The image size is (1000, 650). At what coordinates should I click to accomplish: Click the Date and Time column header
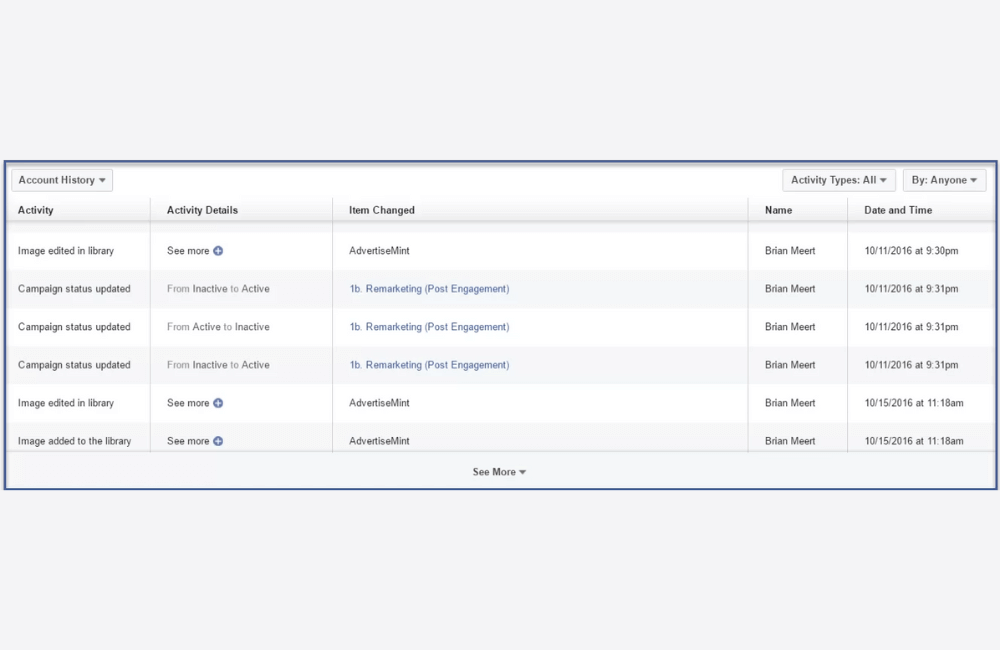tap(898, 210)
